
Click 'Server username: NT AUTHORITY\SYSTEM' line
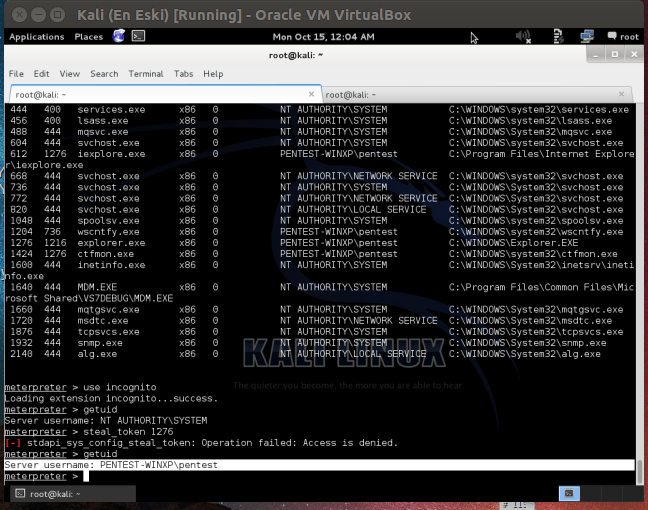(x=106, y=420)
